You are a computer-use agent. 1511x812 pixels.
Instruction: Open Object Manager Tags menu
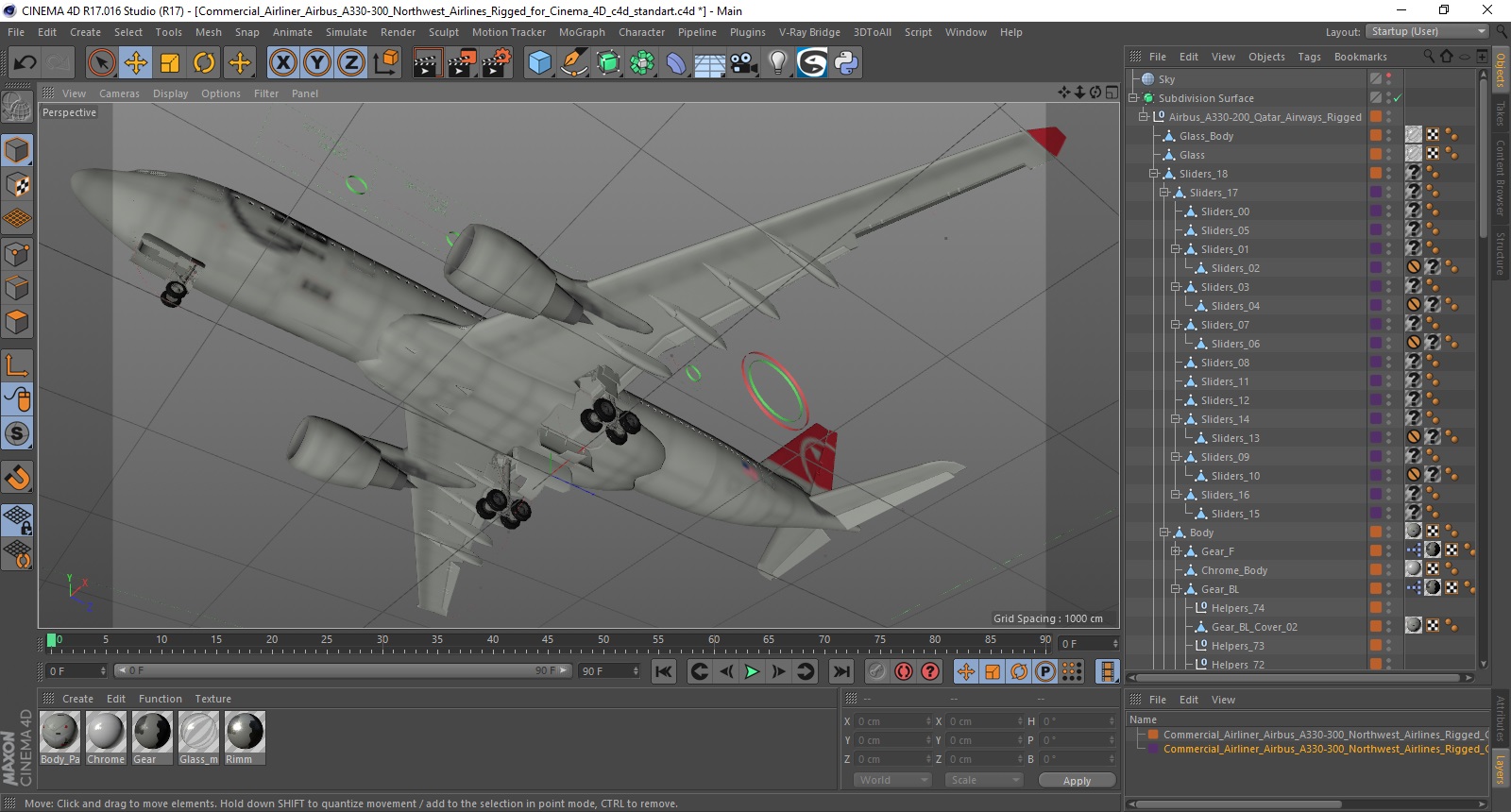1309,57
